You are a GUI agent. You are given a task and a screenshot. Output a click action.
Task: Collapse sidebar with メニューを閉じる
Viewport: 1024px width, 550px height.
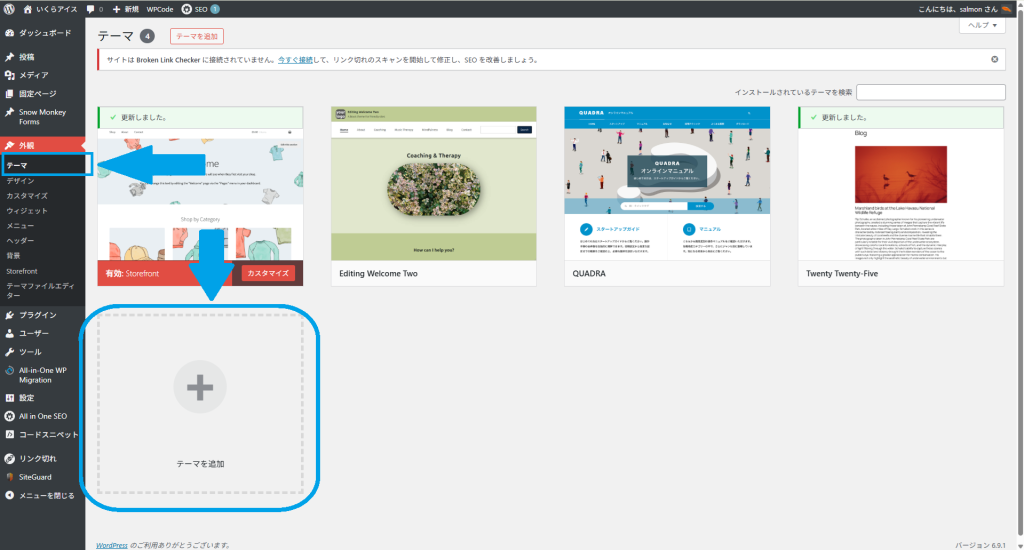[46, 495]
